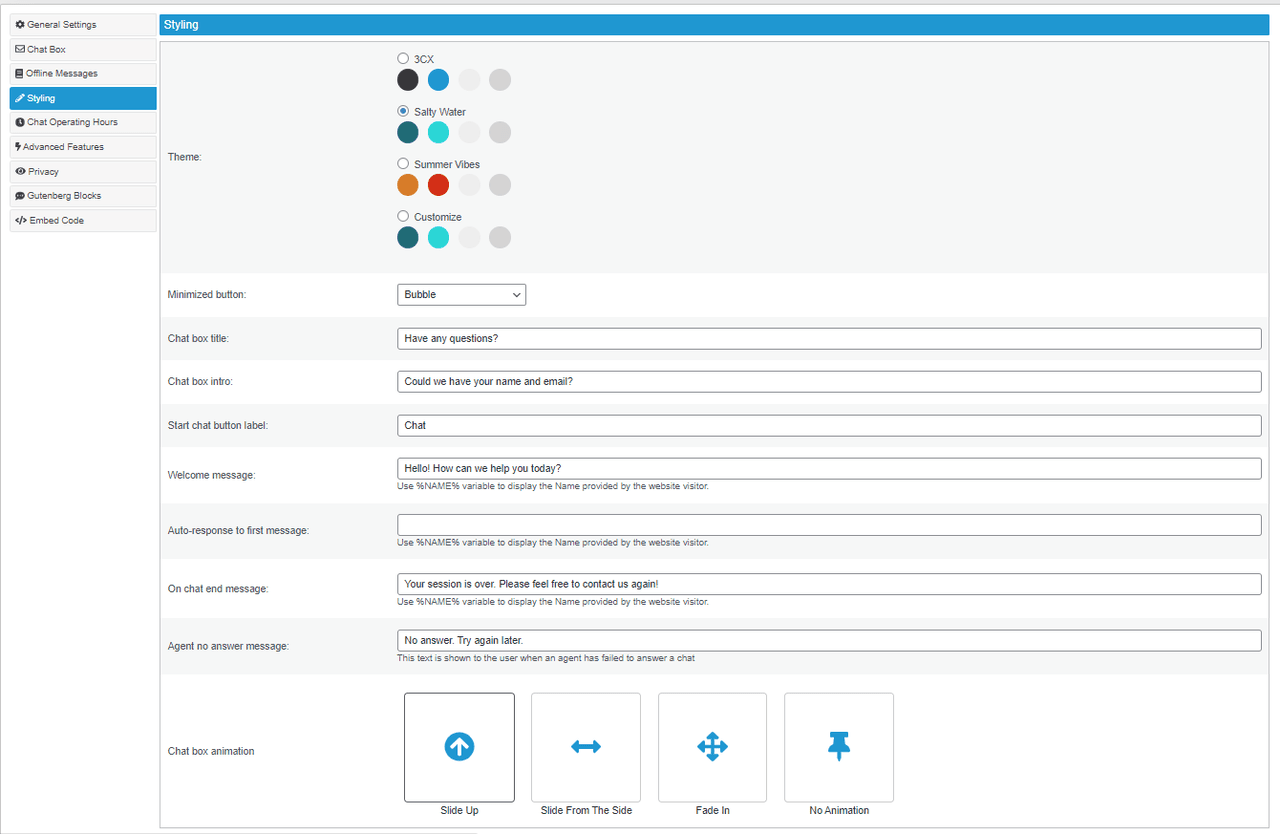Go to Chat Operating Hours tab

83,122
